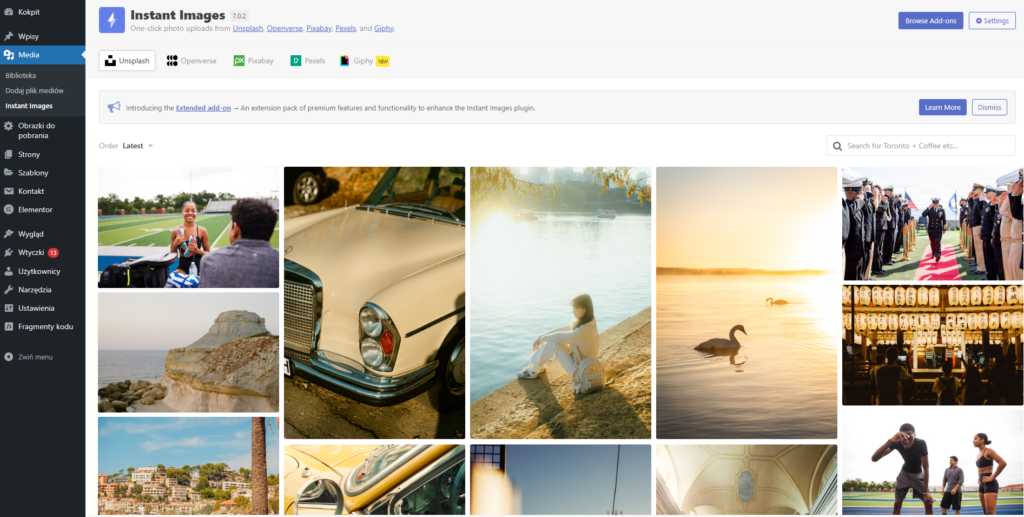This screenshot has height=517, width=1024.
Task: Switch to the Openverse tab
Action: pyautogui.click(x=192, y=61)
